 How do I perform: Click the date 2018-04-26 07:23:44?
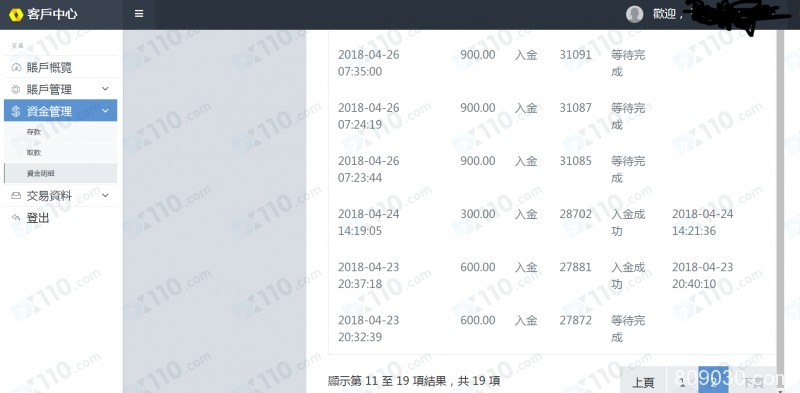(x=368, y=169)
